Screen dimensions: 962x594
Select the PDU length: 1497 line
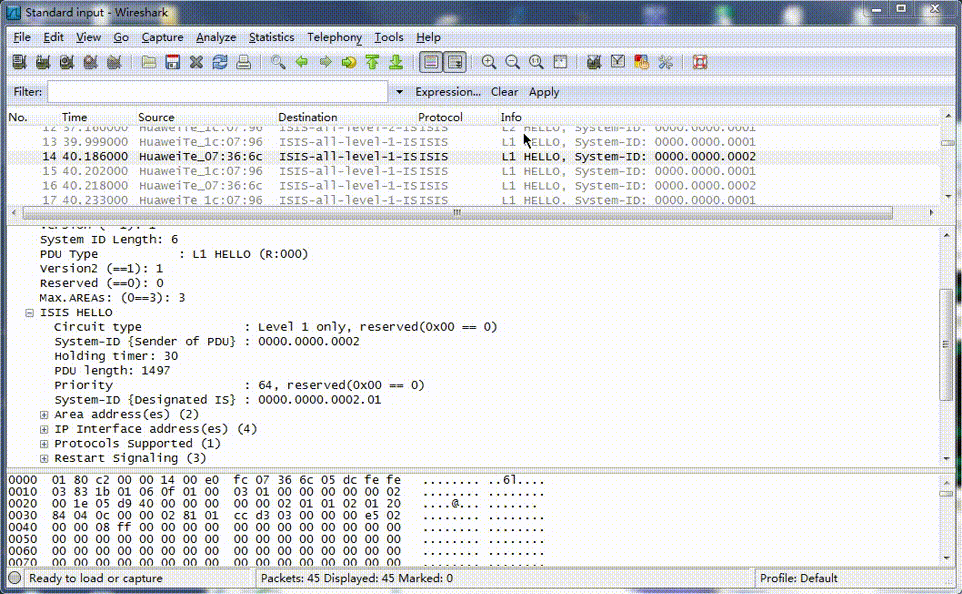tap(112, 371)
